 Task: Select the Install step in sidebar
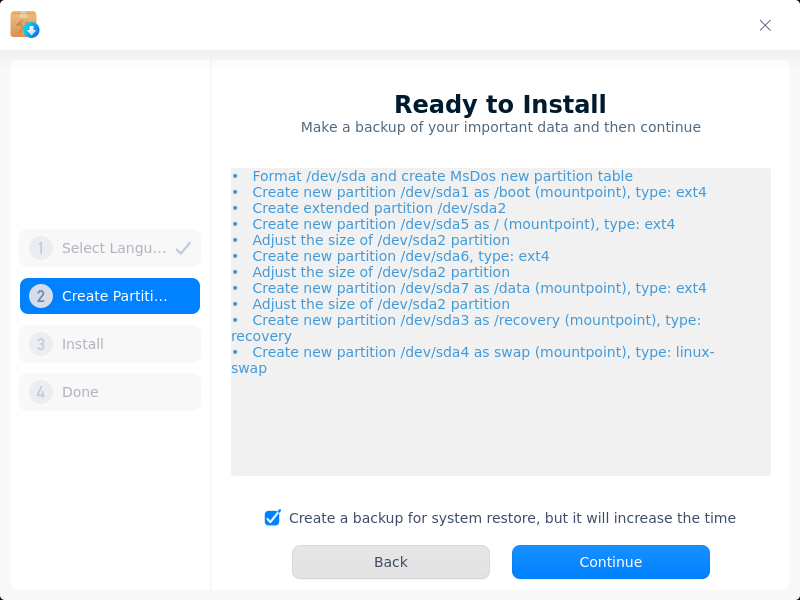tap(110, 344)
